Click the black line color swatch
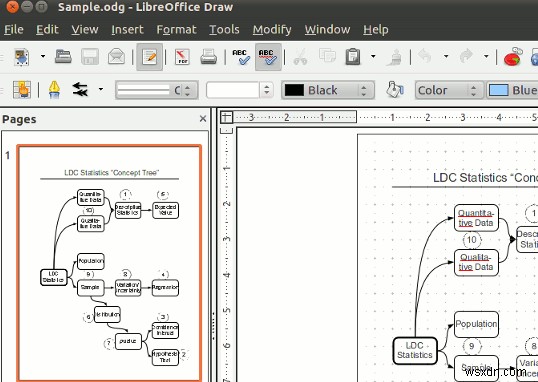Screen dimensions: 538x382 coord(294,90)
